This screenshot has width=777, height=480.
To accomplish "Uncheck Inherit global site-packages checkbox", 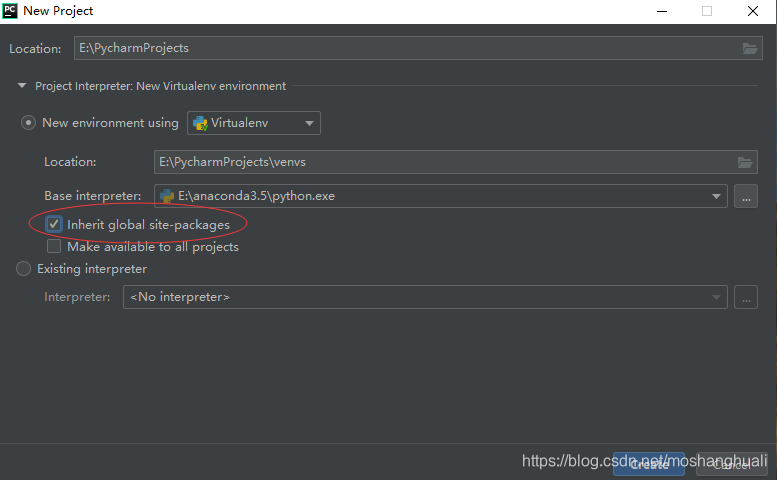I will click(x=54, y=224).
